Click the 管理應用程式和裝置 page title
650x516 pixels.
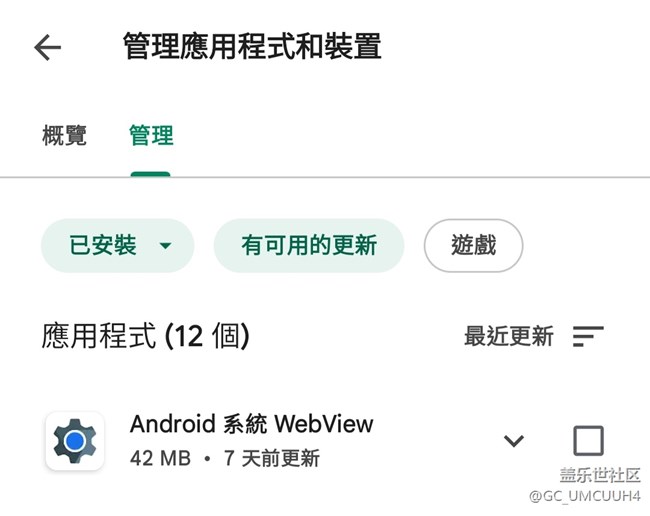[252, 46]
